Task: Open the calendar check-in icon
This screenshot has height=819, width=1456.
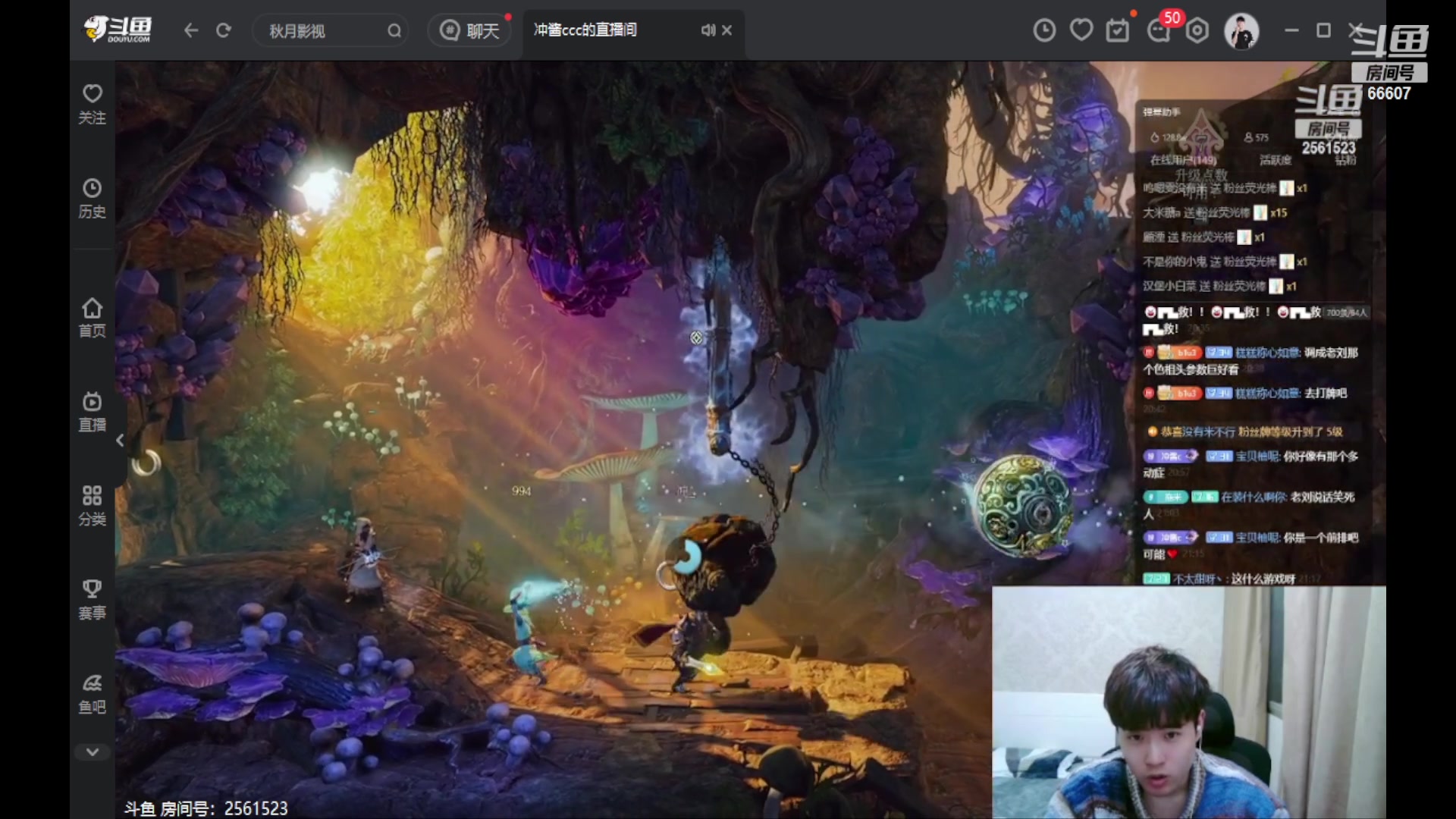Action: [1118, 30]
